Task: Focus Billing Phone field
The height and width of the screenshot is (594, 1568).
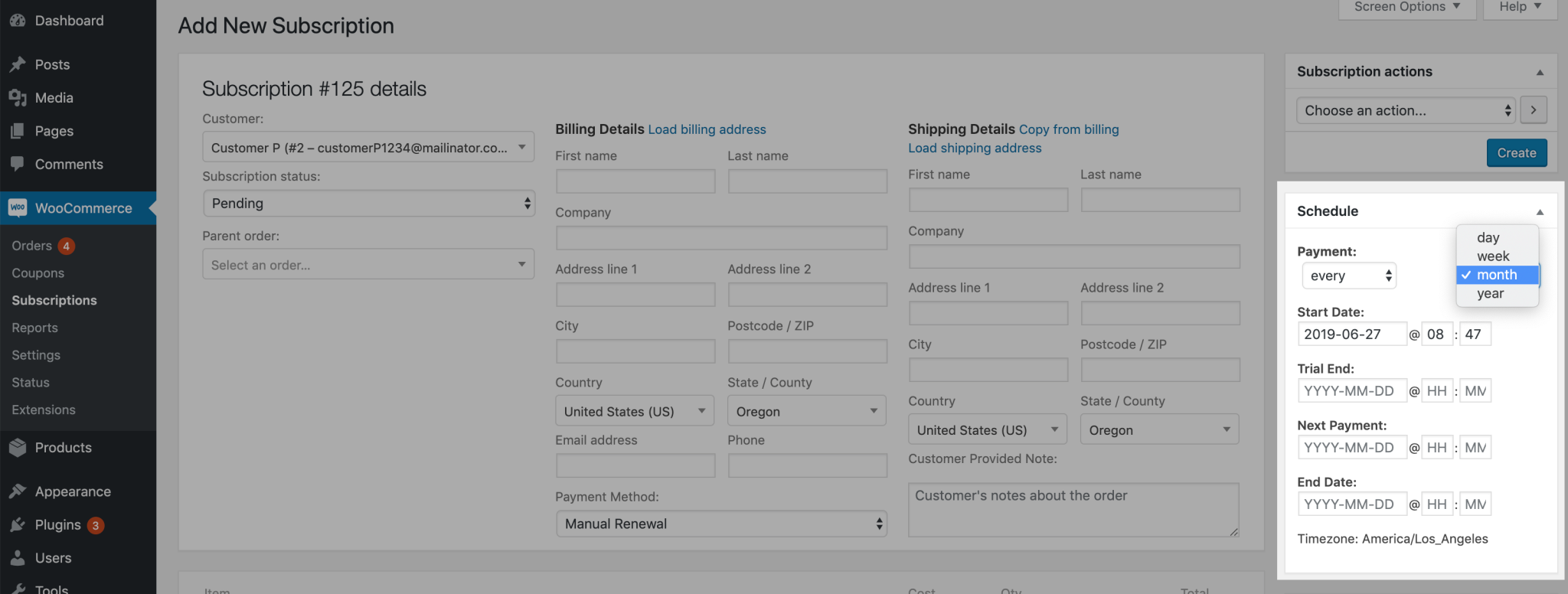Action: coord(808,465)
